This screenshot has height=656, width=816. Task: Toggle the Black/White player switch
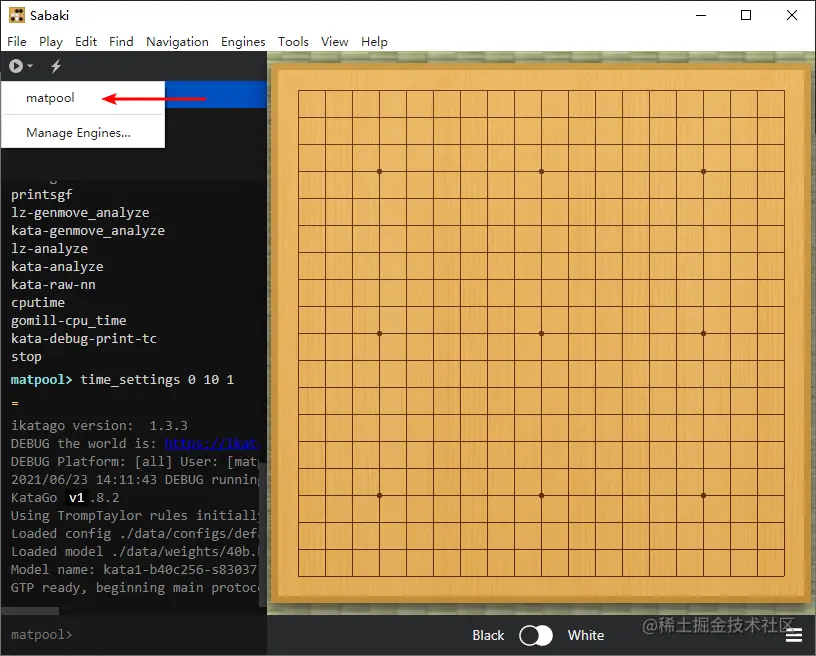(x=536, y=635)
